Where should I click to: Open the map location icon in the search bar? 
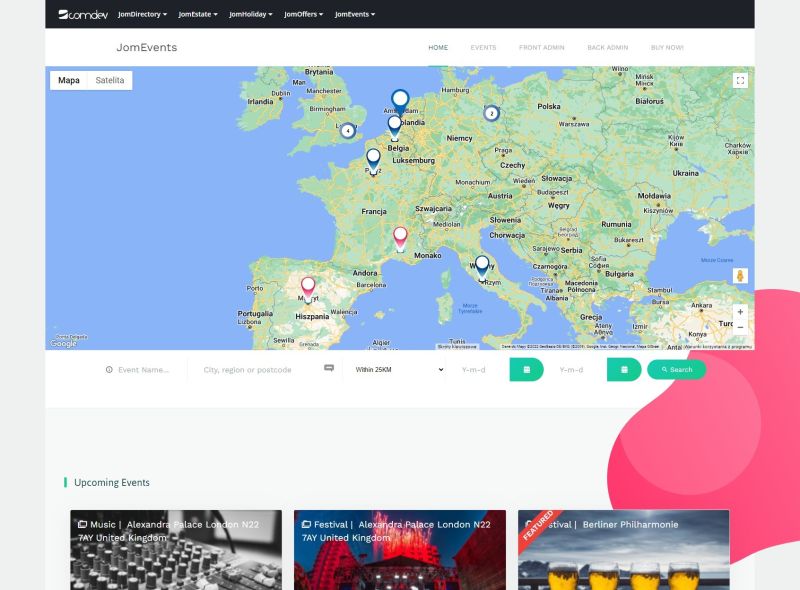pyautogui.click(x=330, y=369)
